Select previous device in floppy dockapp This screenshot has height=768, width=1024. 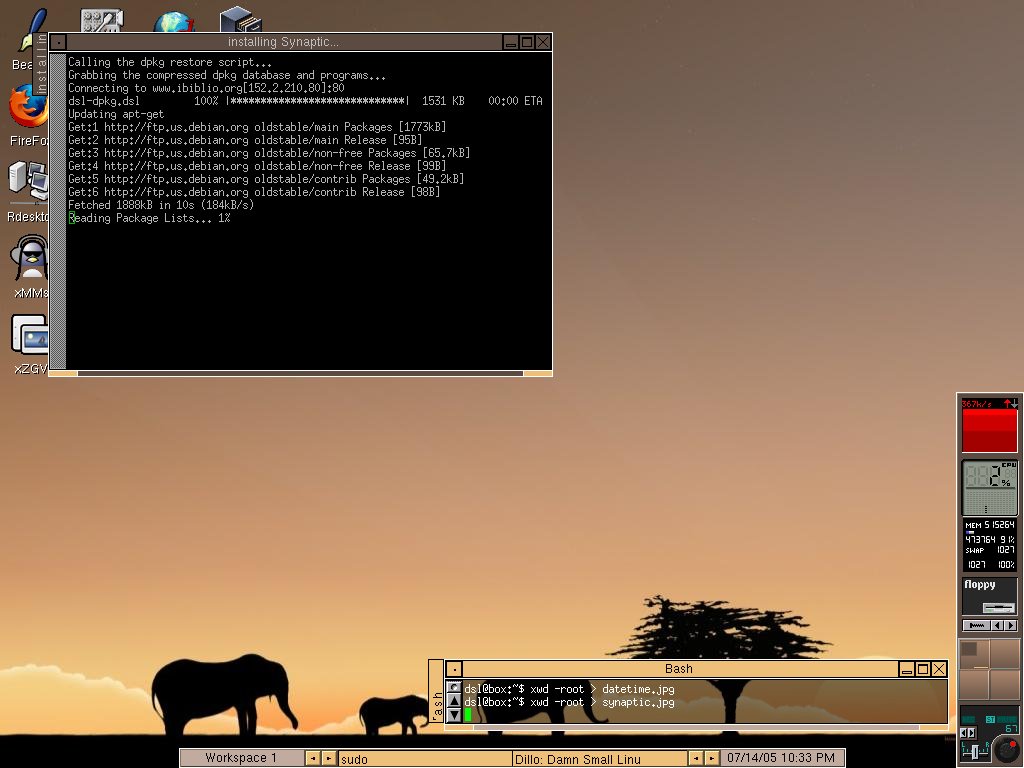point(997,626)
